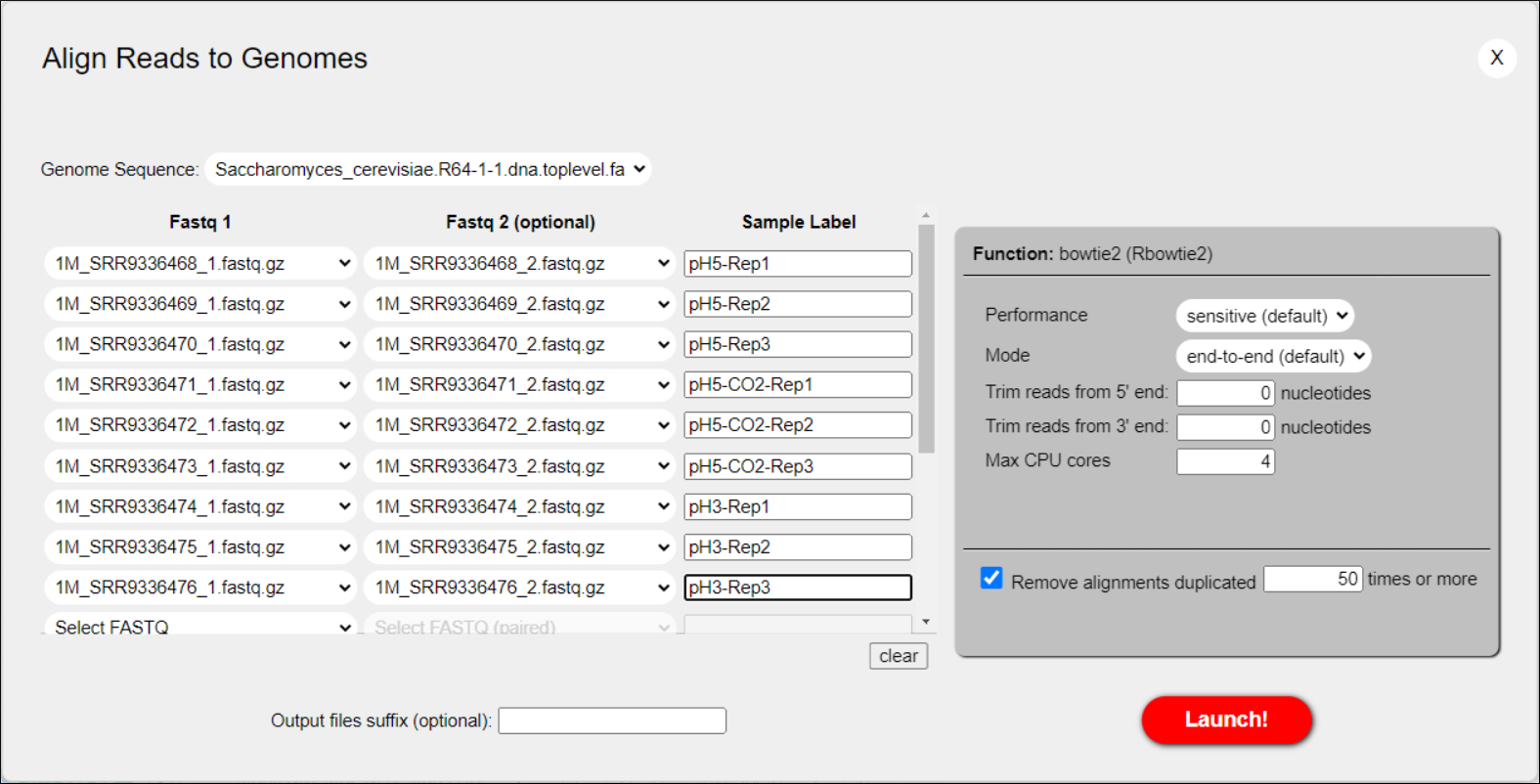
Task: Edit the pH5-CO2-Rep2 sample label field
Action: click(798, 425)
